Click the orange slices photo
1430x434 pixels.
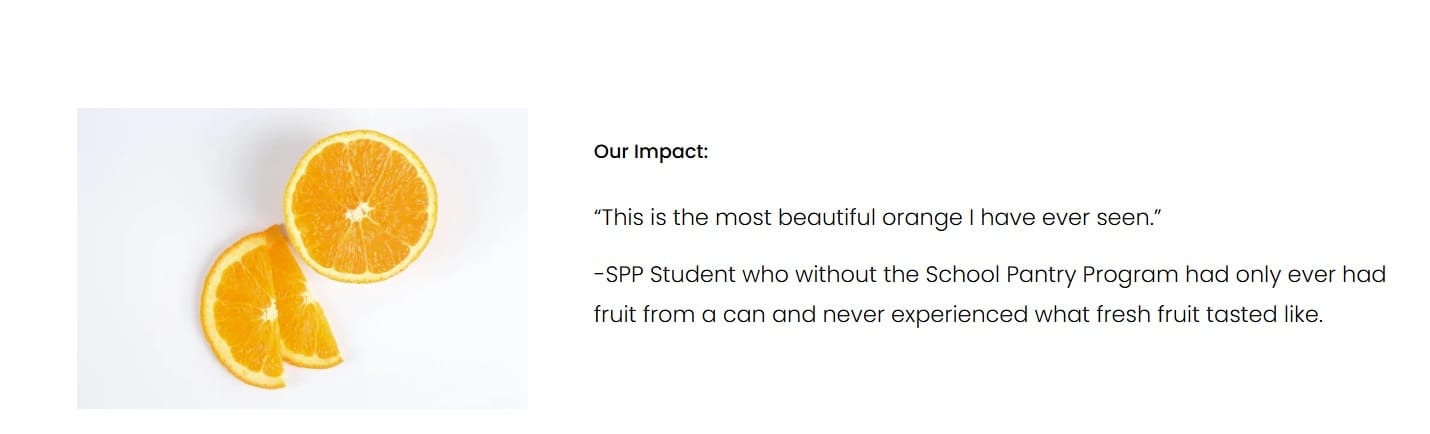(x=302, y=258)
